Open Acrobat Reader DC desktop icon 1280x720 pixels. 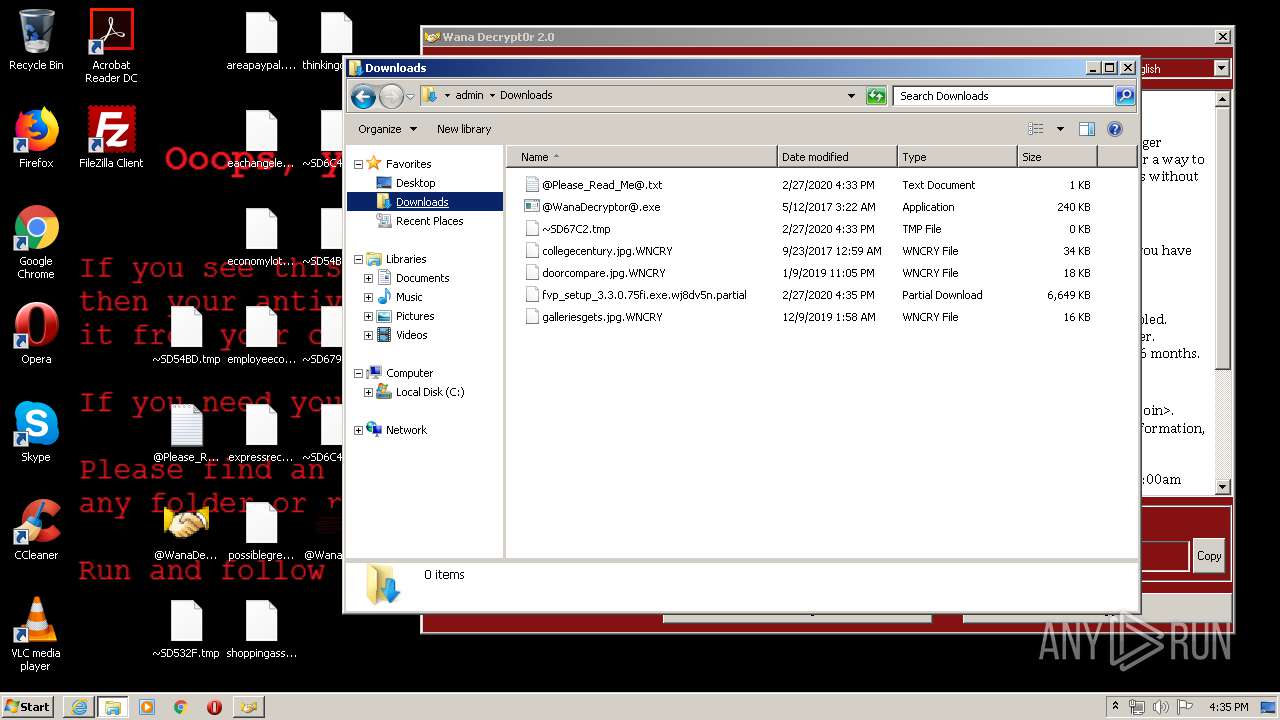point(111,45)
